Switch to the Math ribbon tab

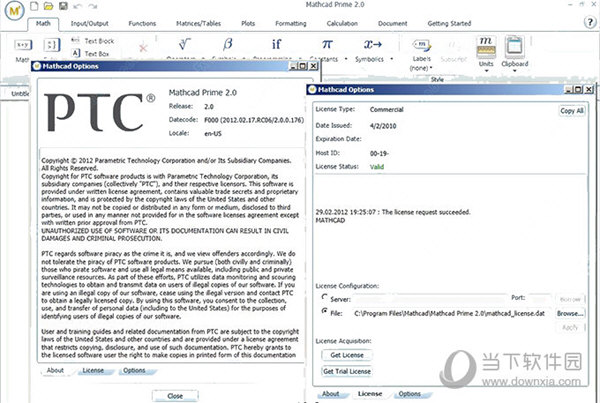click(x=43, y=23)
